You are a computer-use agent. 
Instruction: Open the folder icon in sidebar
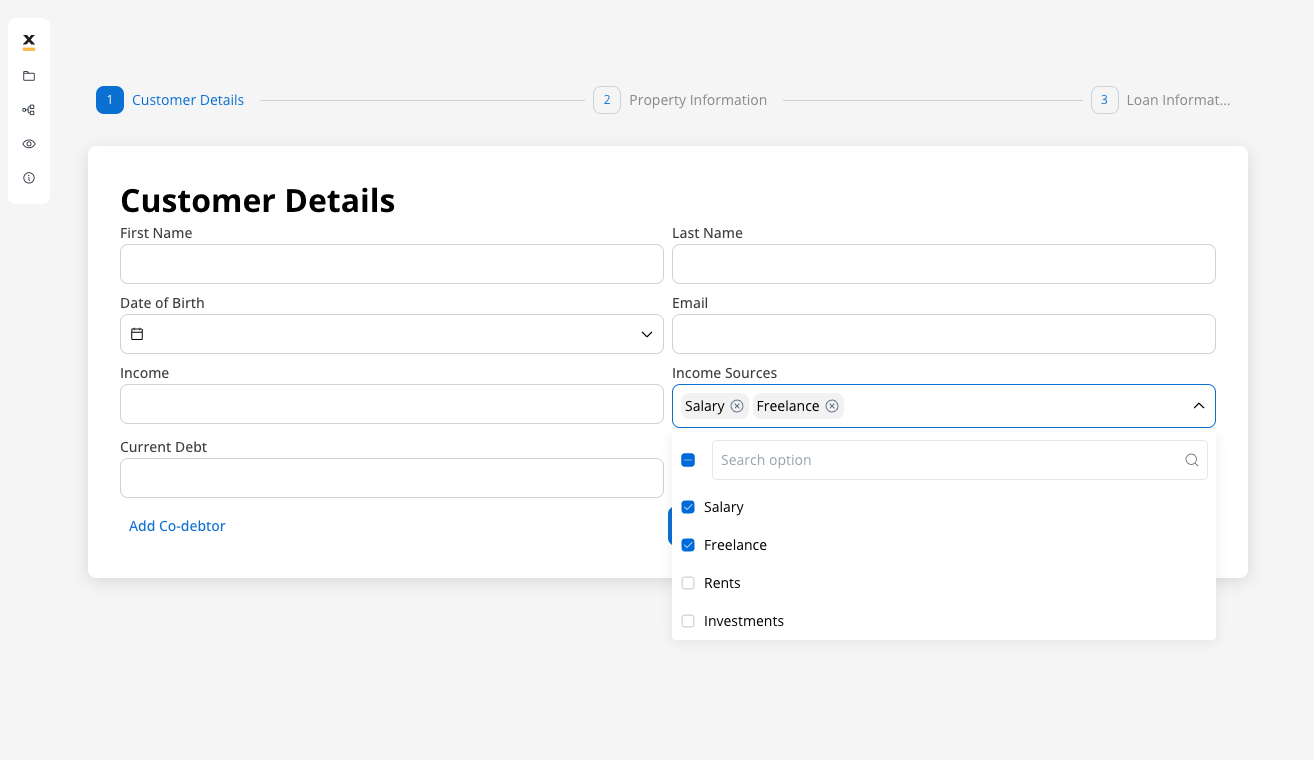pos(29,76)
